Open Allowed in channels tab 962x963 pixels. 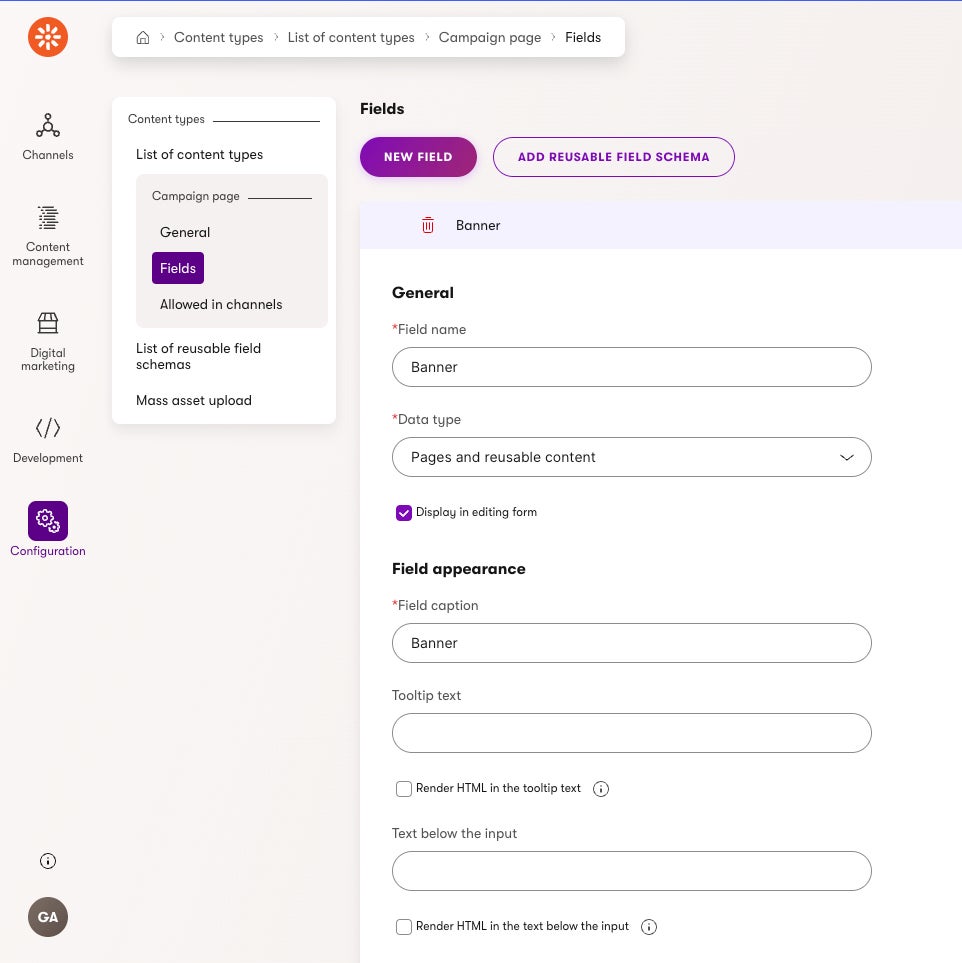221,304
